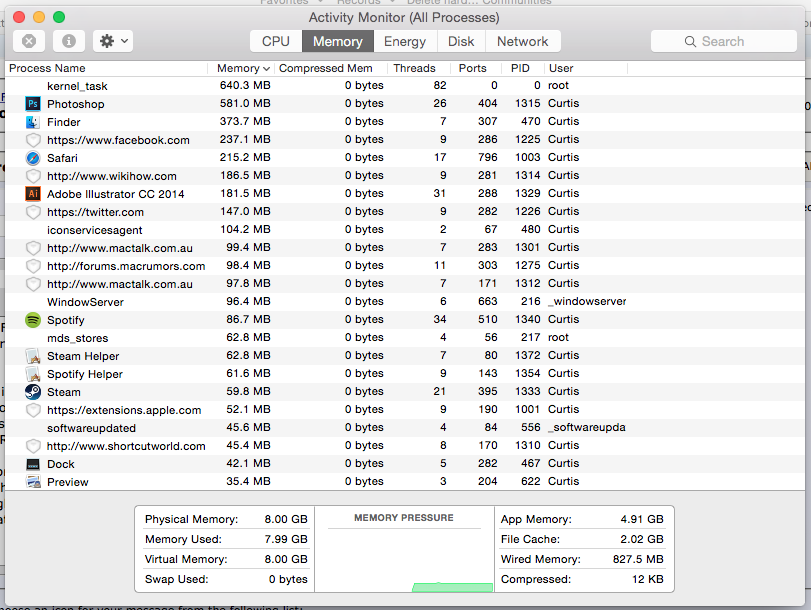Click the magnifier icon in Search field
Image resolution: width=811 pixels, height=610 pixels.
pos(690,41)
